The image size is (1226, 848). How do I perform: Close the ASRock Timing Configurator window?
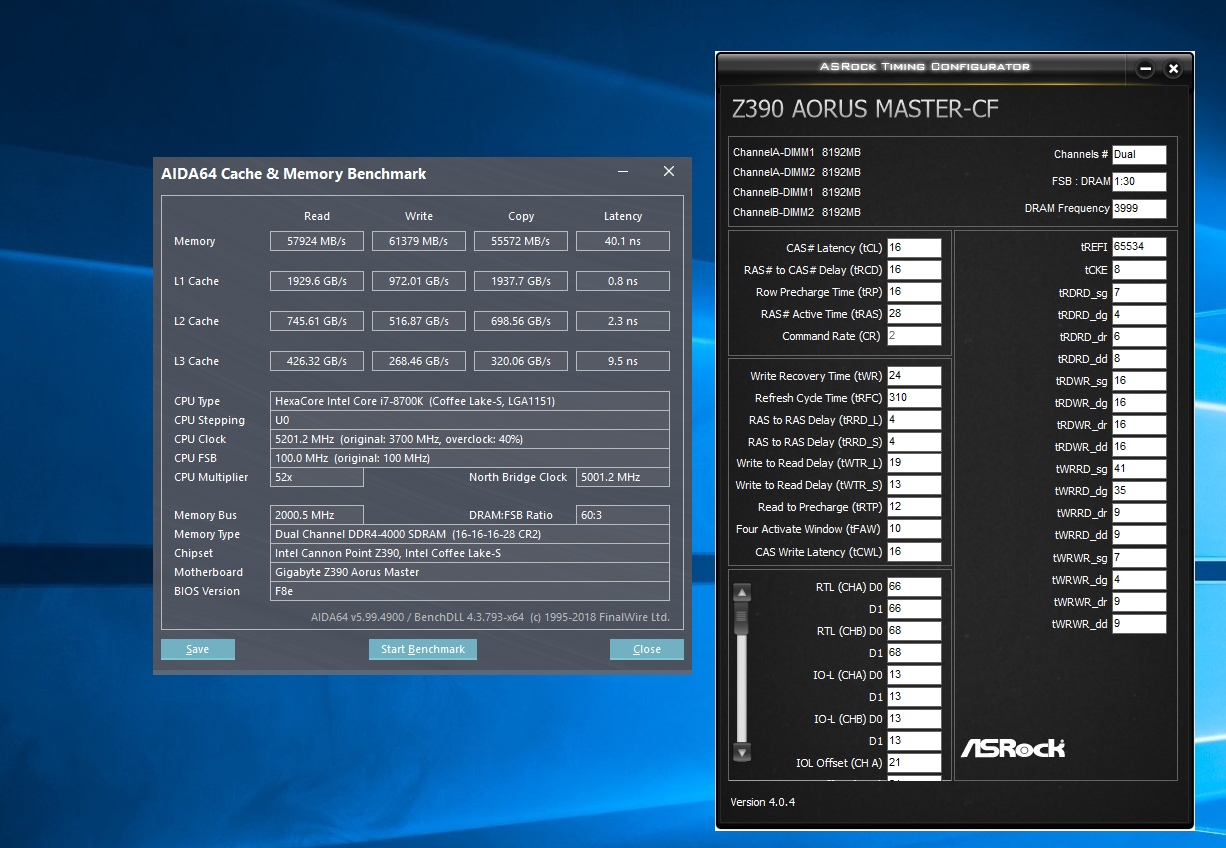pyautogui.click(x=1174, y=69)
